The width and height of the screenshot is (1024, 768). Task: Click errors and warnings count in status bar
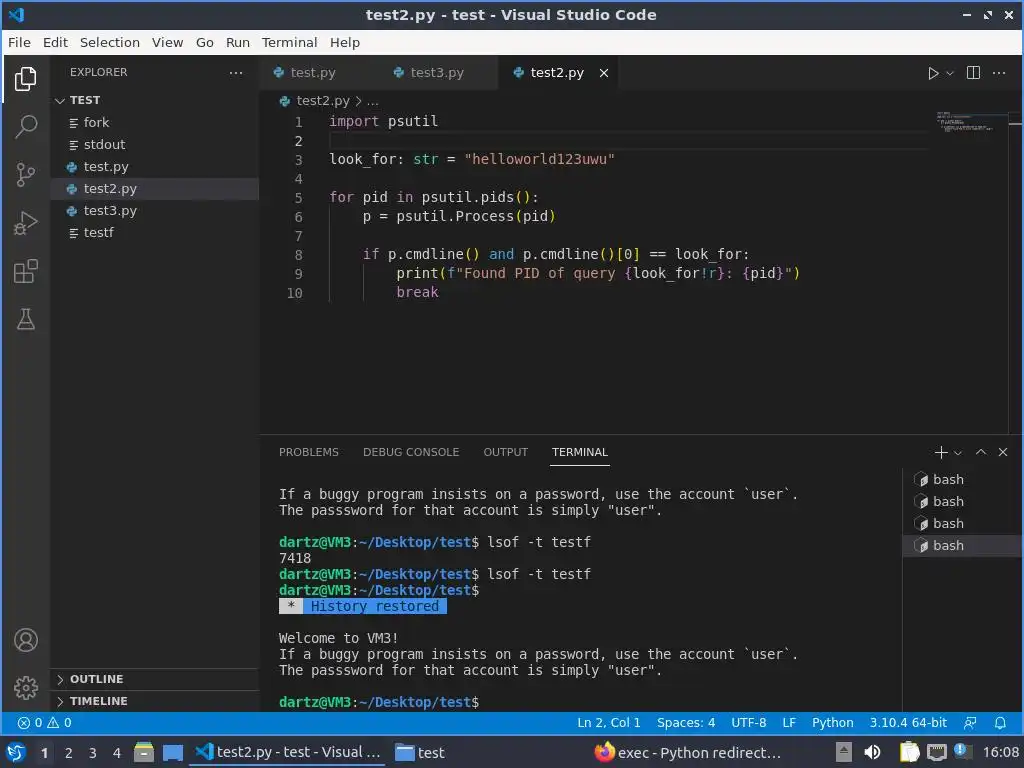pos(44,722)
